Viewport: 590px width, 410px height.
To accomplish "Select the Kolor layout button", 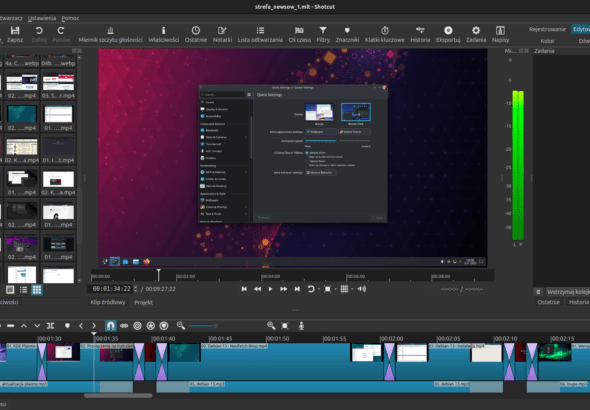I will tap(547, 41).
